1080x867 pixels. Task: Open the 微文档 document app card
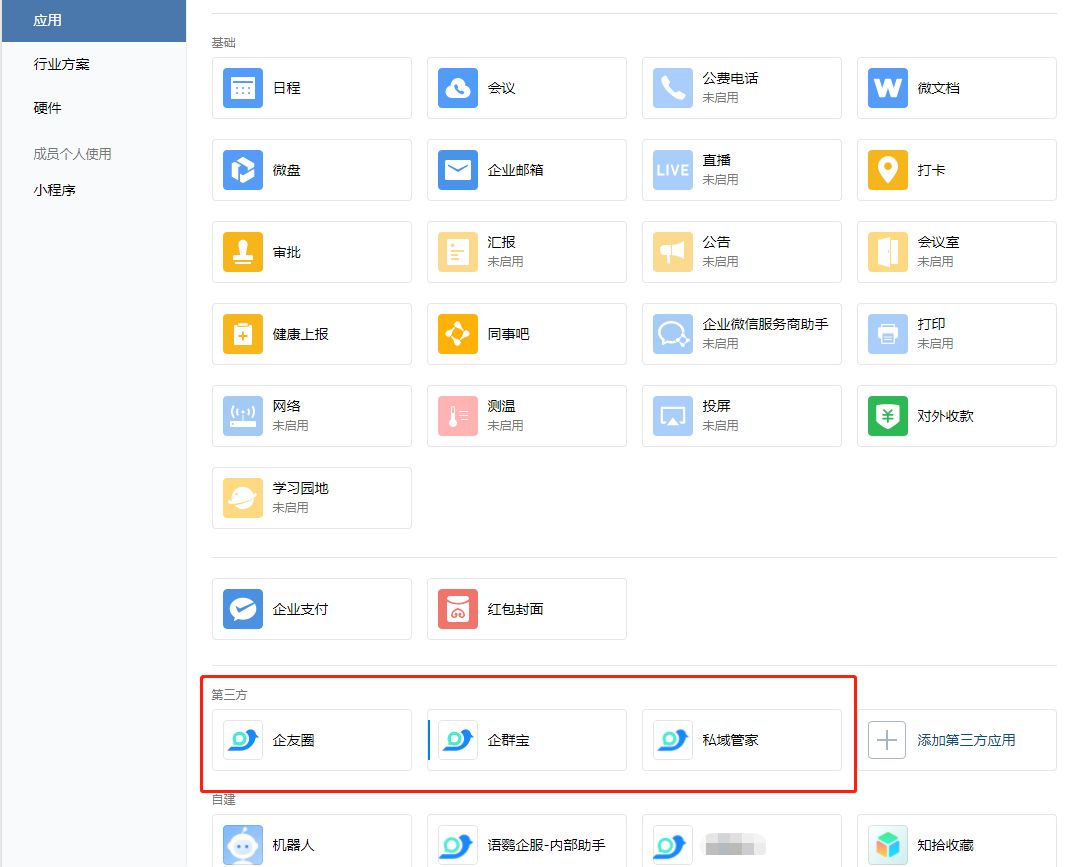tap(956, 88)
